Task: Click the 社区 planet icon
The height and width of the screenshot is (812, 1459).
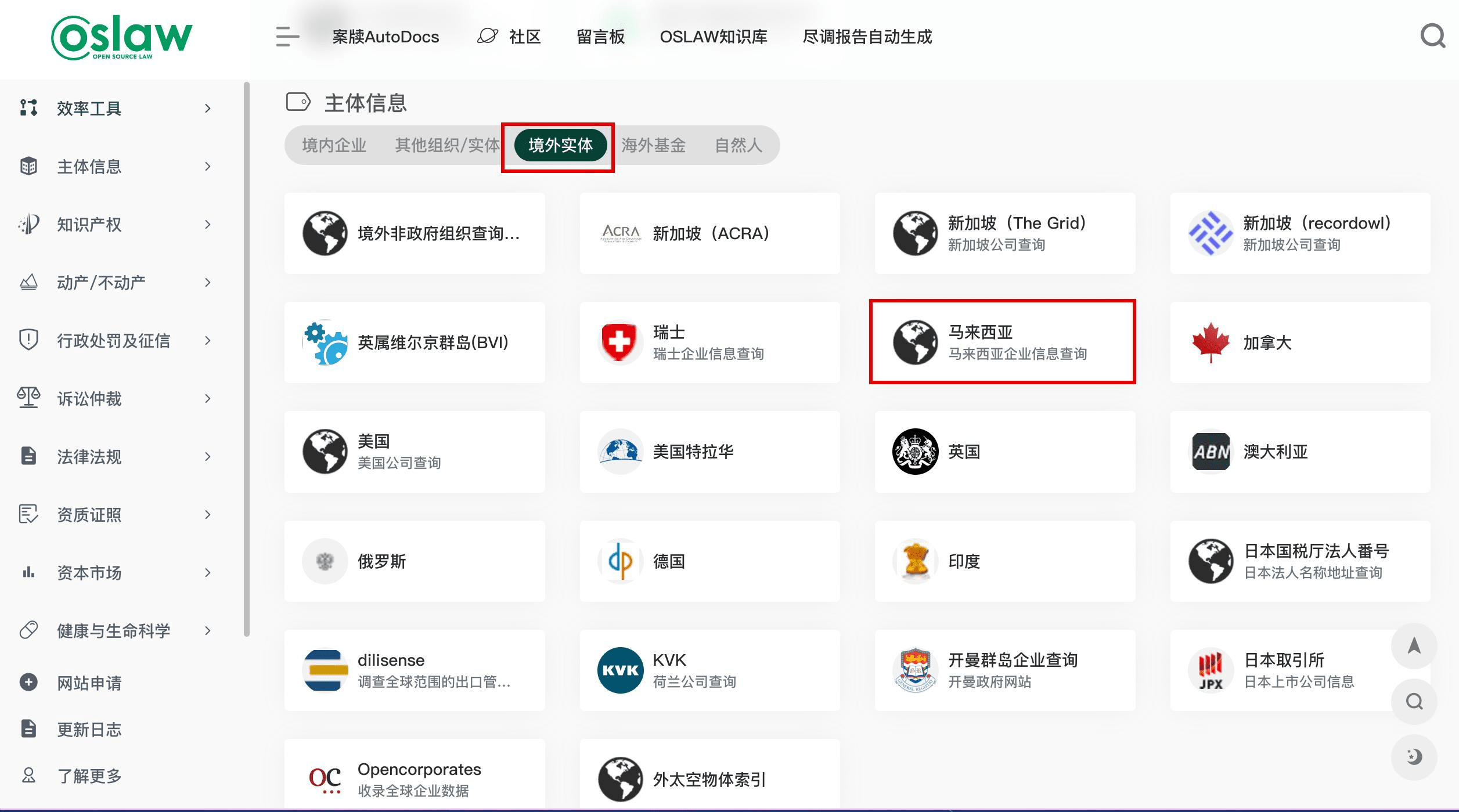Action: tap(488, 37)
